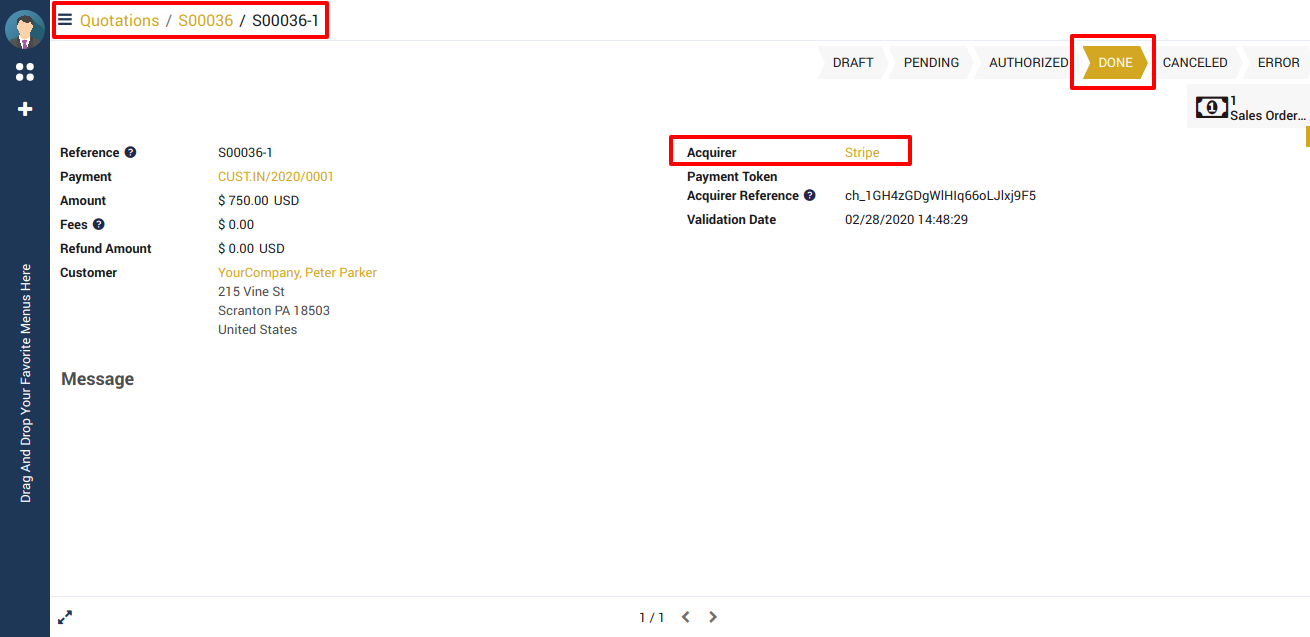Open the Sales Order smart button
The width and height of the screenshot is (1310, 637).
(x=1250, y=108)
